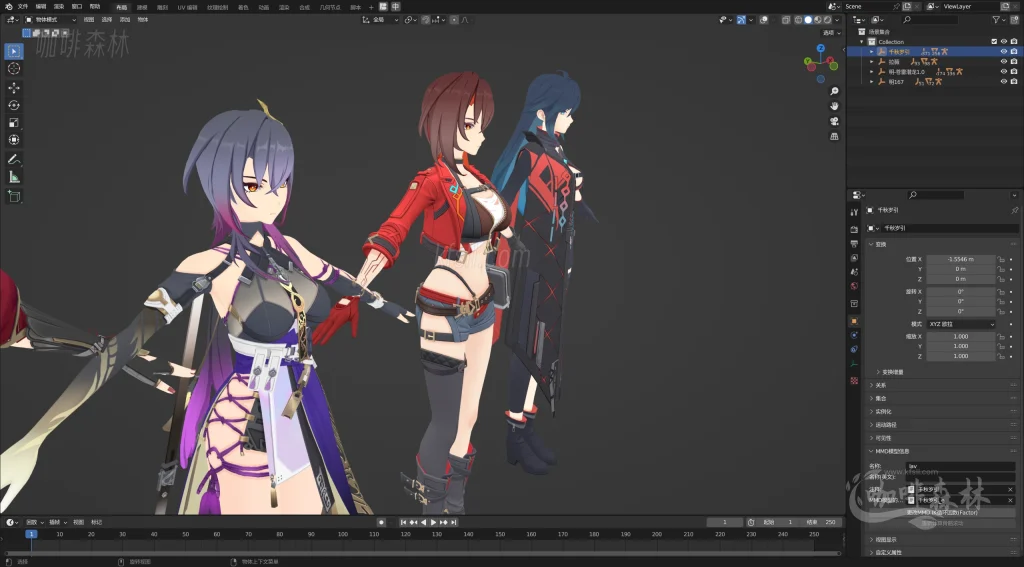
Task: Expand the 关系 relations panel
Action: [x=880, y=385]
